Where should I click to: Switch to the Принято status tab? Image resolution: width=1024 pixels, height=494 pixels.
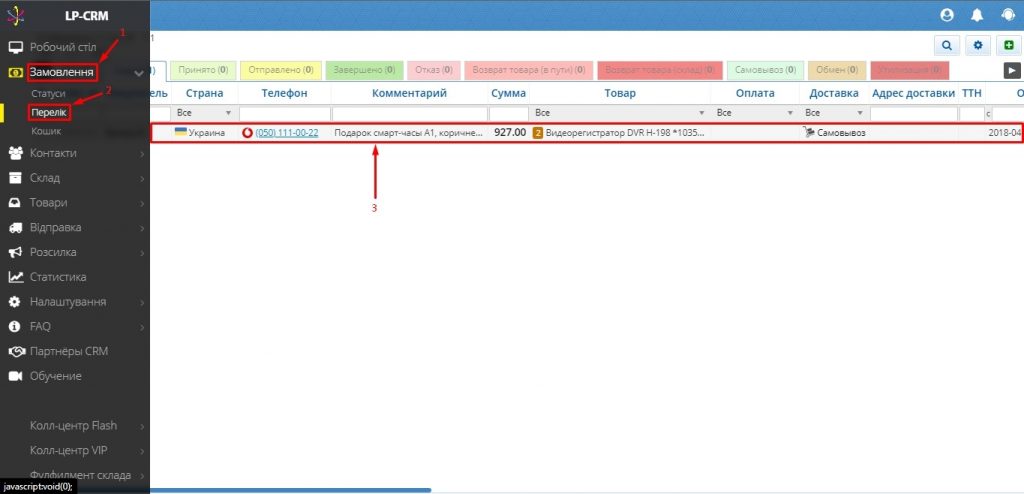[203, 70]
